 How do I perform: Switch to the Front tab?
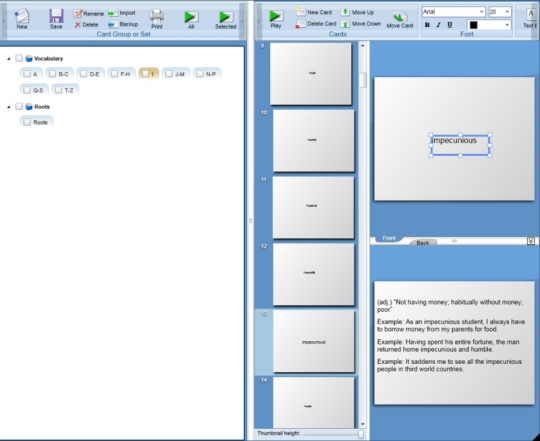389,238
